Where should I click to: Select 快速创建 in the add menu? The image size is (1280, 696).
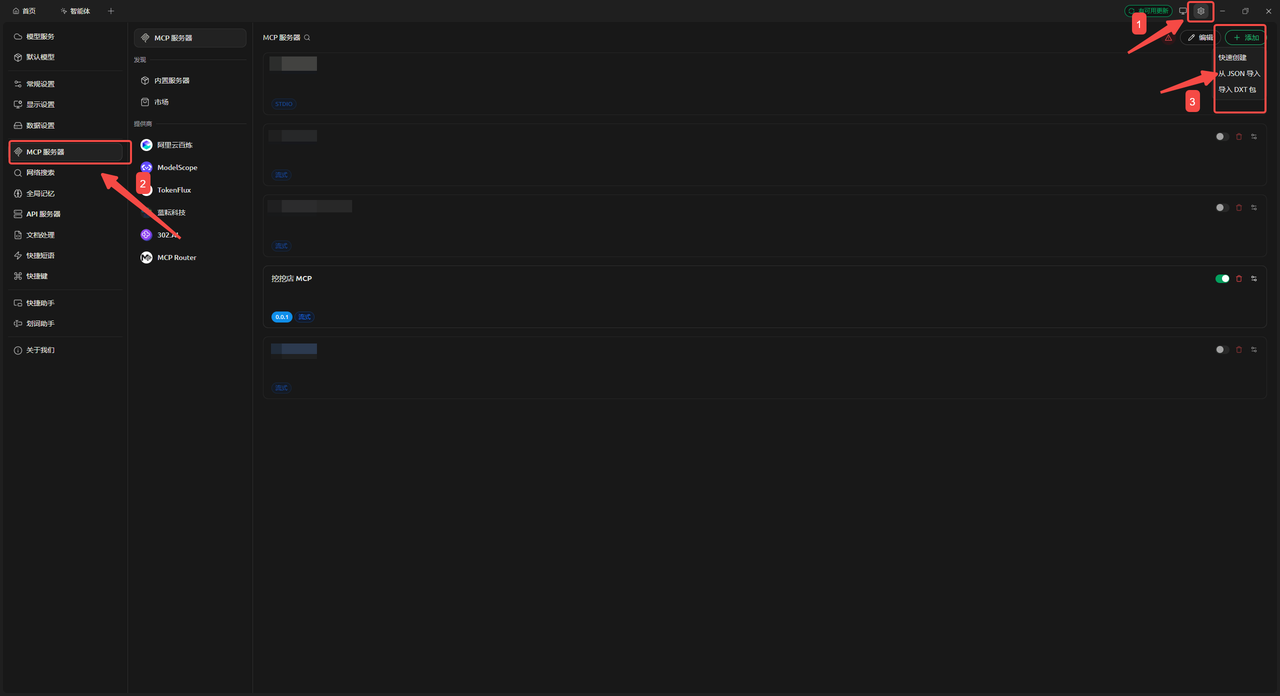(1232, 57)
